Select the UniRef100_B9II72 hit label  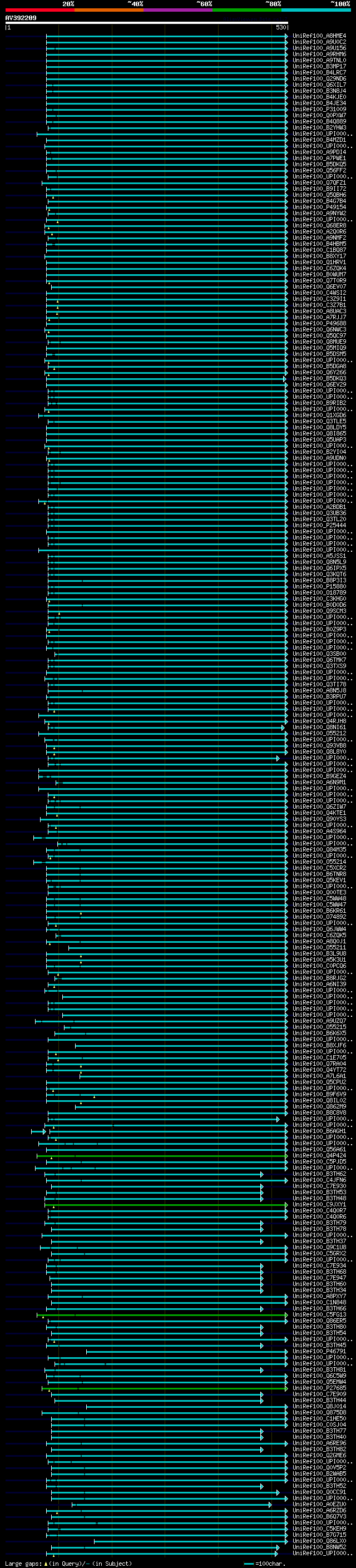319,189
